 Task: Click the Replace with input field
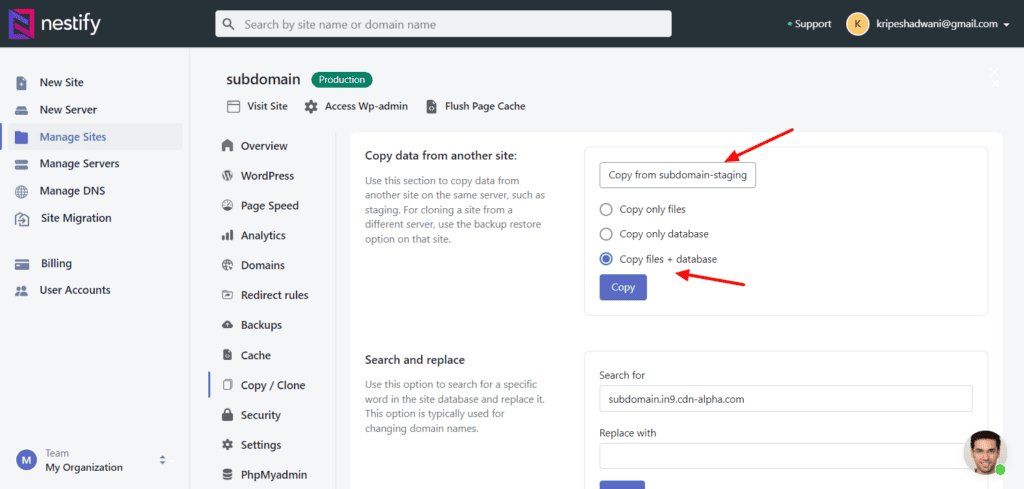(x=786, y=456)
